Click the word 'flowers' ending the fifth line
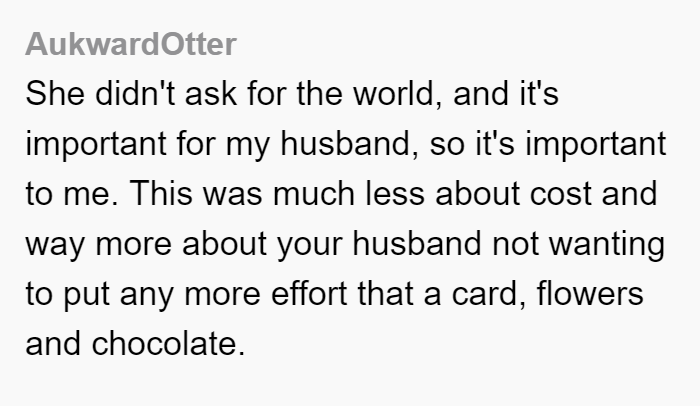This screenshot has width=700, height=406. 590,294
